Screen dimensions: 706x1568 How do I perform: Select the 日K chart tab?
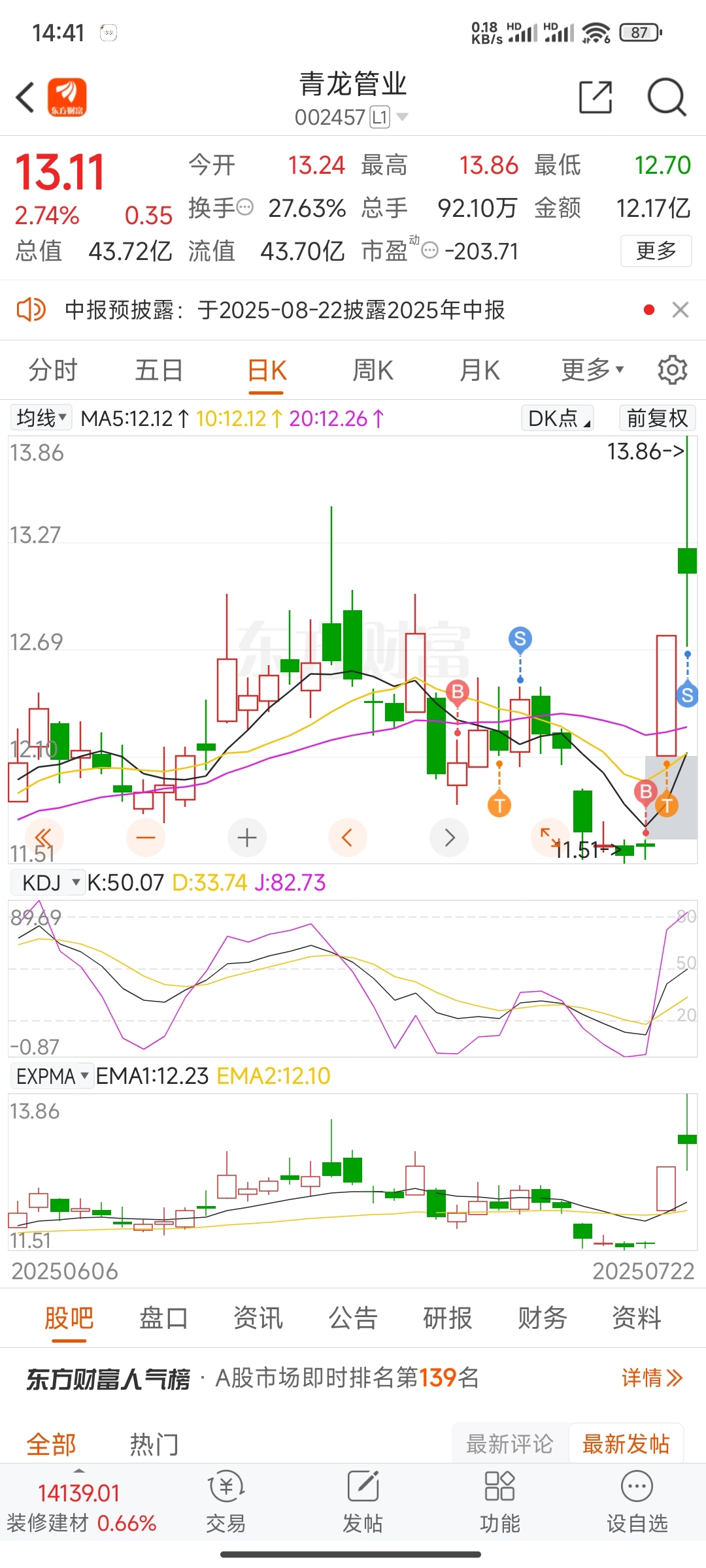coord(267,370)
